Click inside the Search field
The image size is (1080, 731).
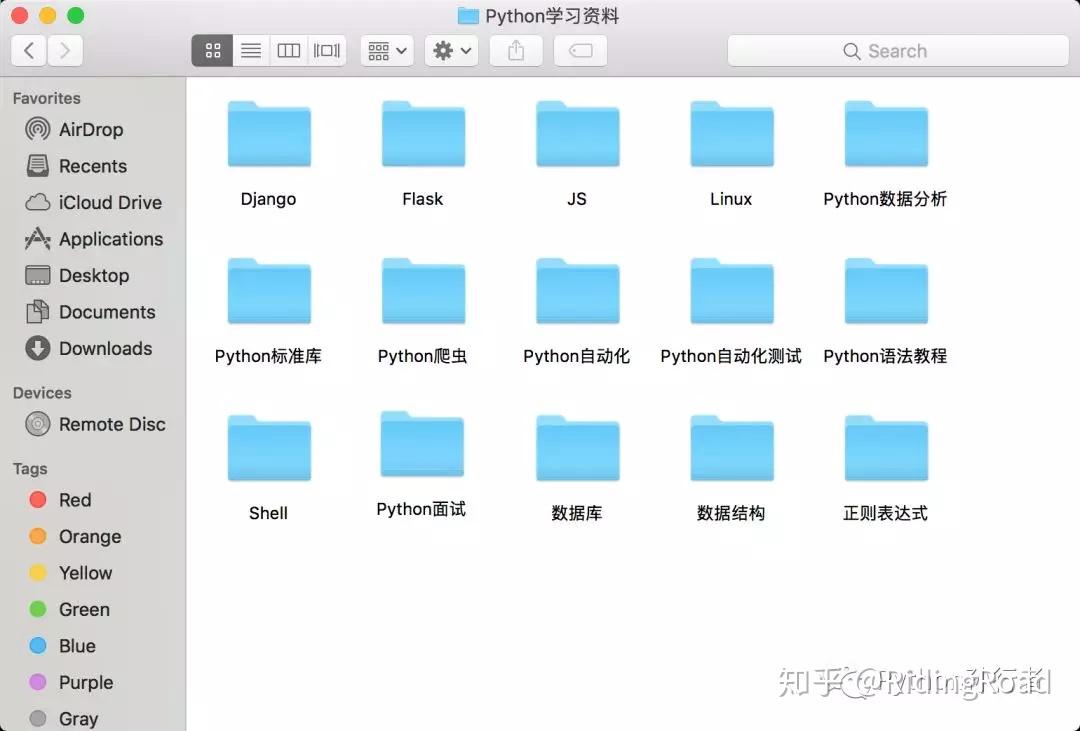tap(897, 50)
